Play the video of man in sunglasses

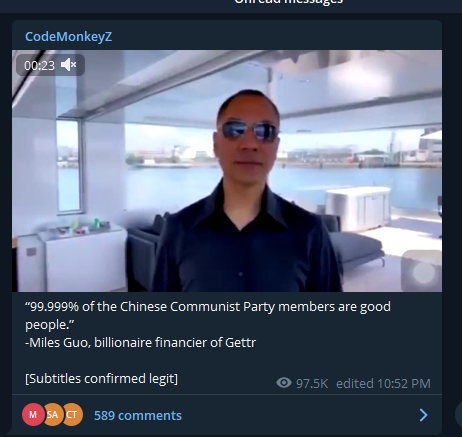point(227,171)
